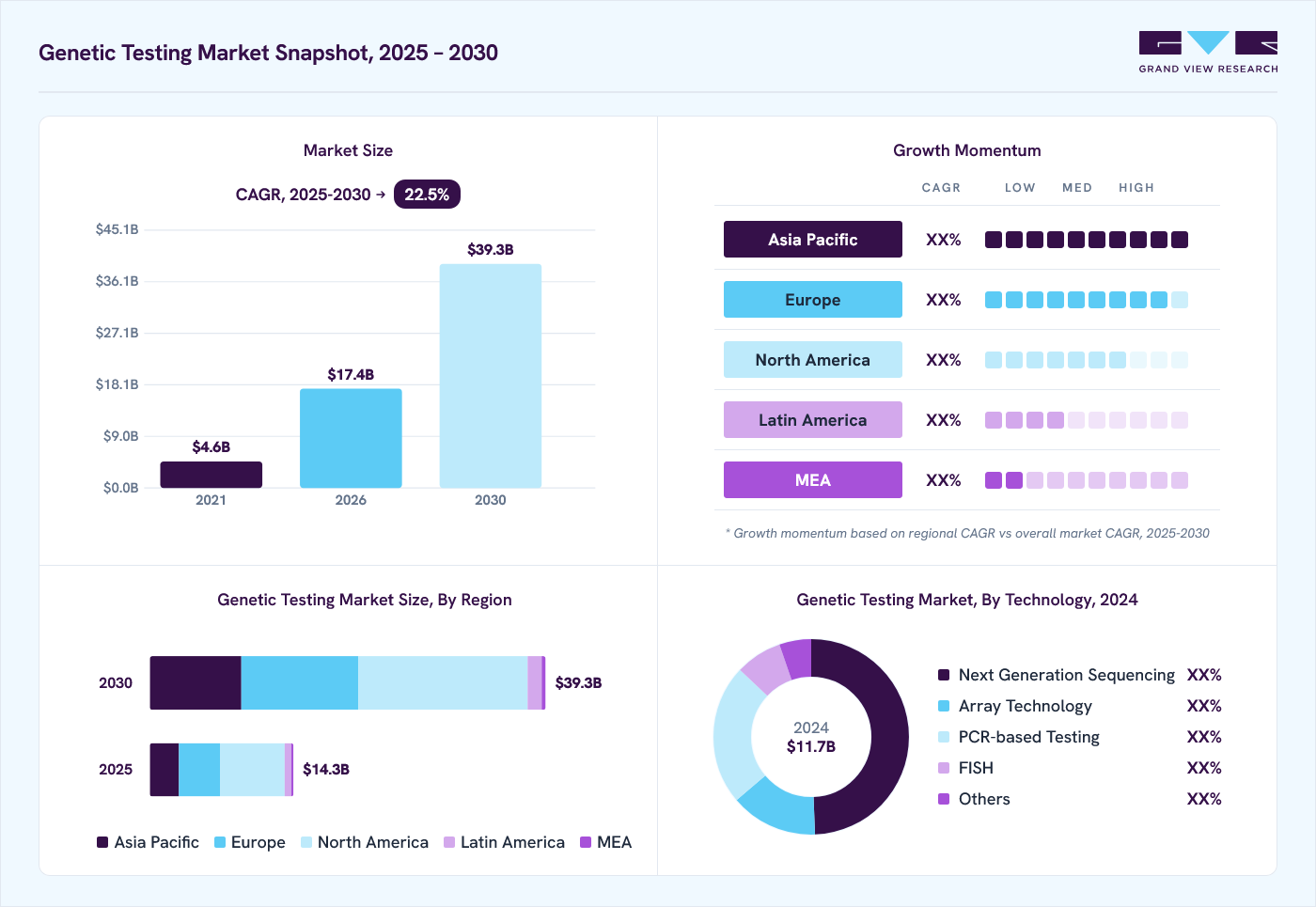Click the Europe momentum indicator squares
This screenshot has height=907, width=1316.
(x=1087, y=300)
